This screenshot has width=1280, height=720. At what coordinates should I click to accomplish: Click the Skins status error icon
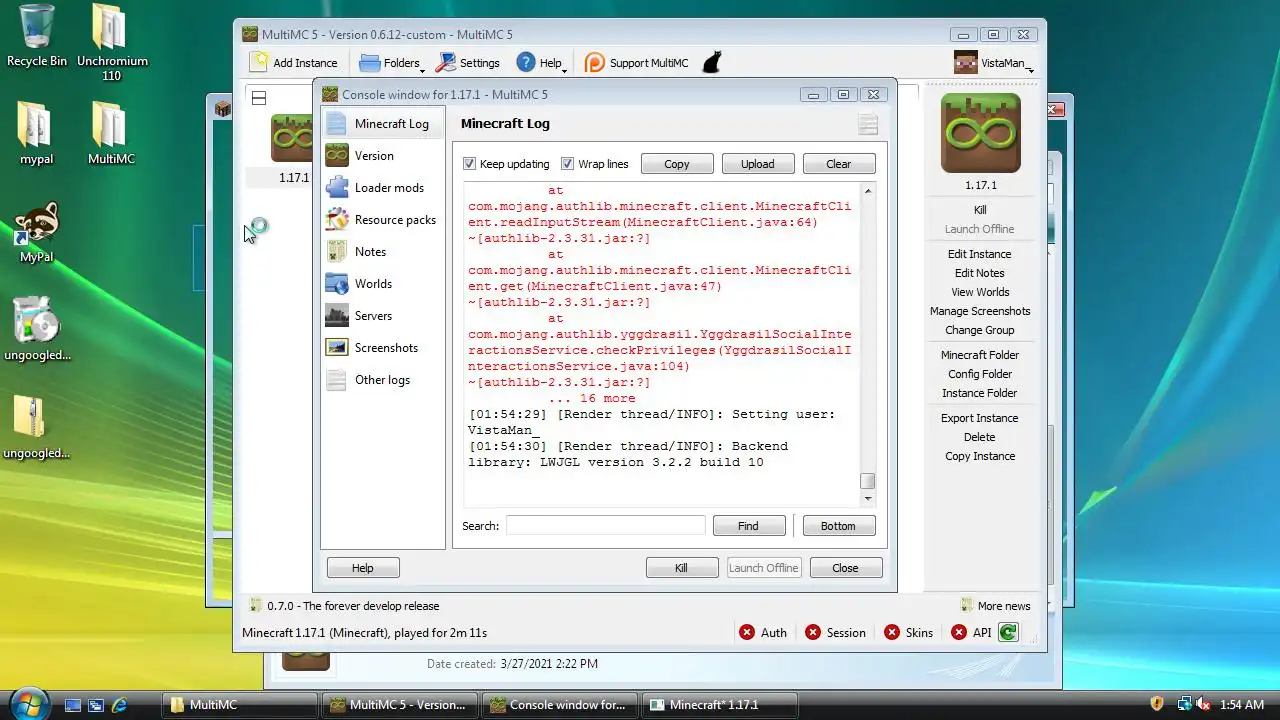(891, 632)
